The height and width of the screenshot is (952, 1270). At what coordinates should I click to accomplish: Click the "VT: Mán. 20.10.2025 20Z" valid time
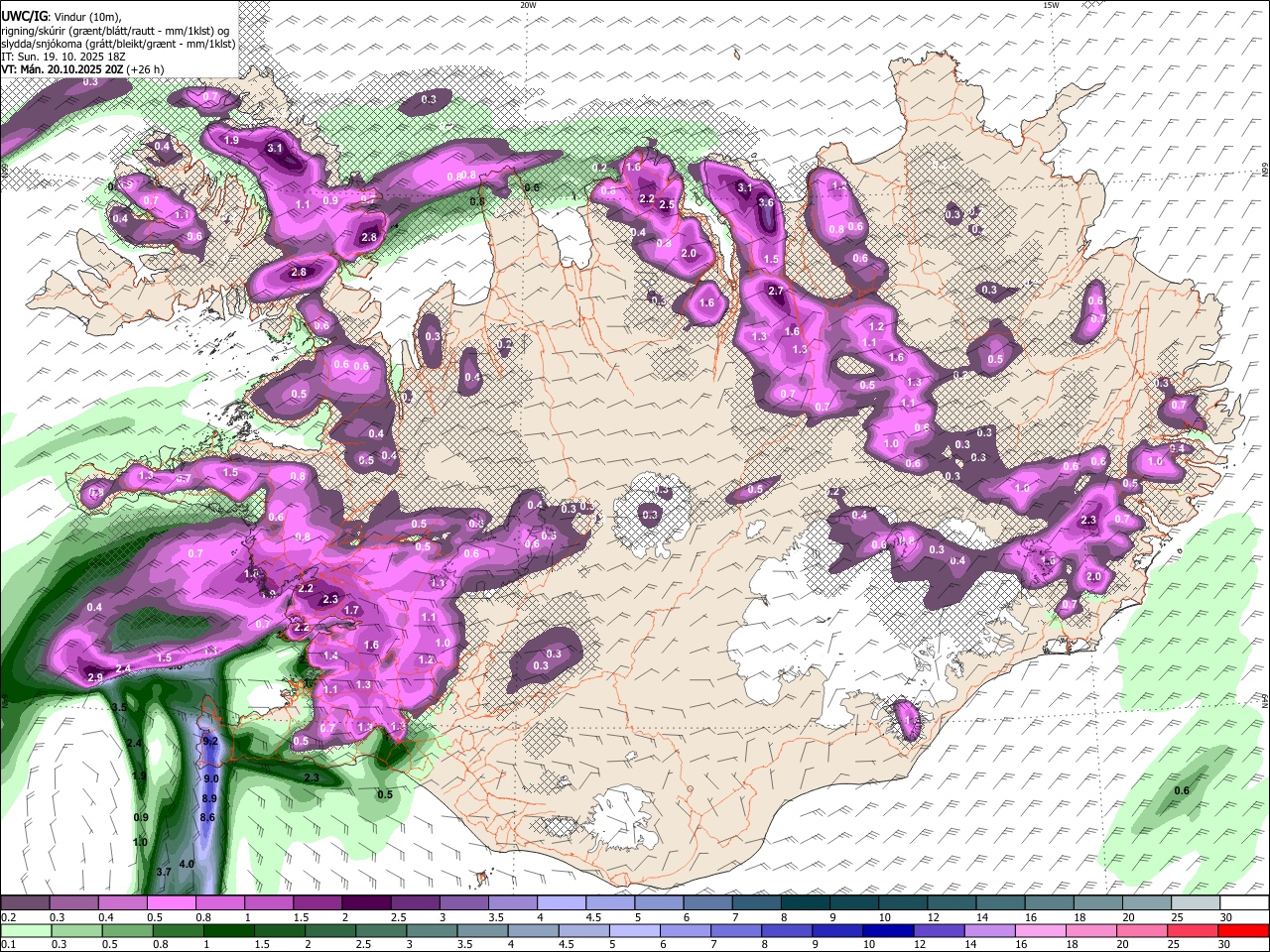[62, 69]
